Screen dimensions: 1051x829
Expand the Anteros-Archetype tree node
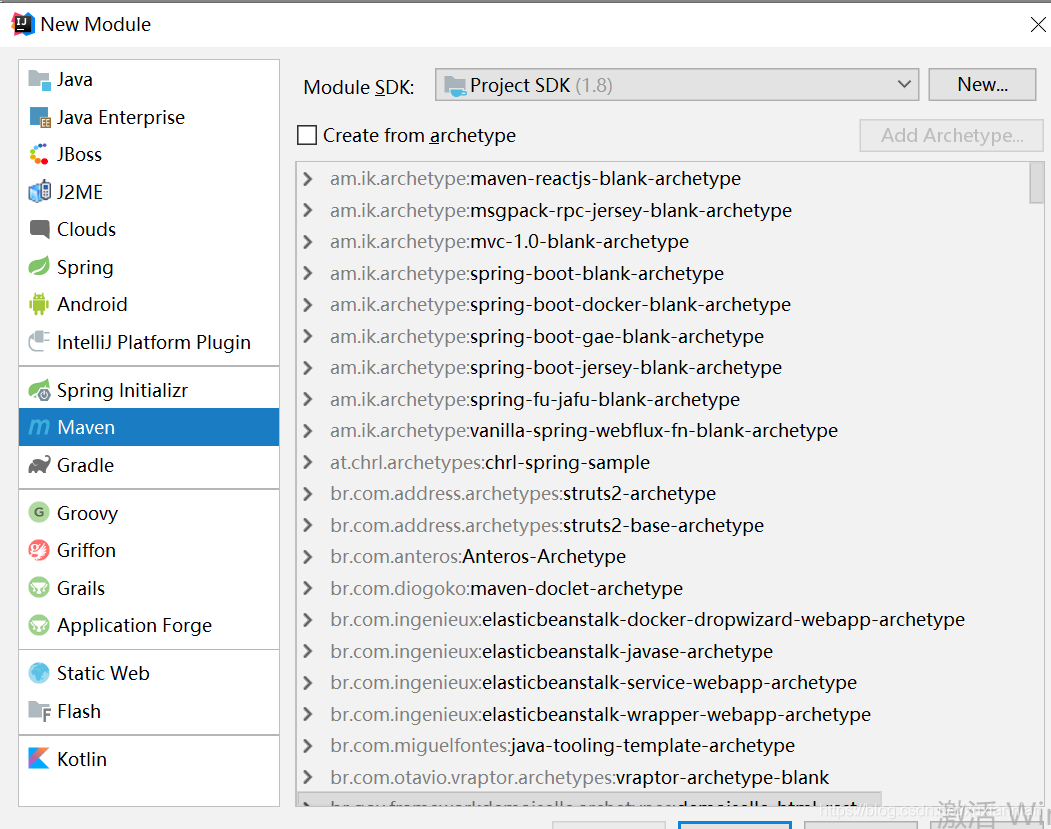coord(308,556)
